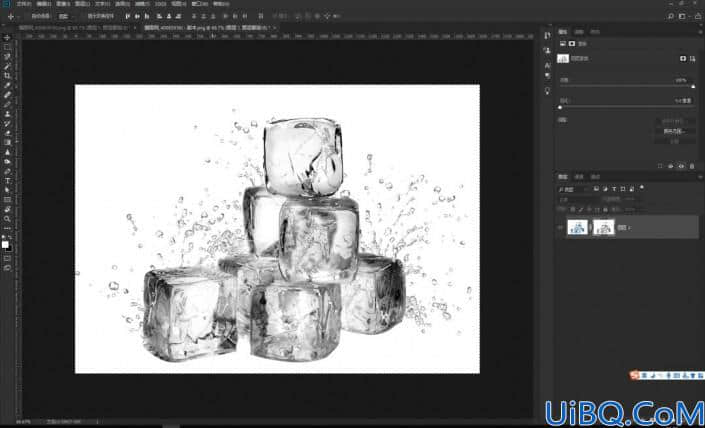Switch to the first document tab
The height and width of the screenshot is (428, 705).
point(74,28)
